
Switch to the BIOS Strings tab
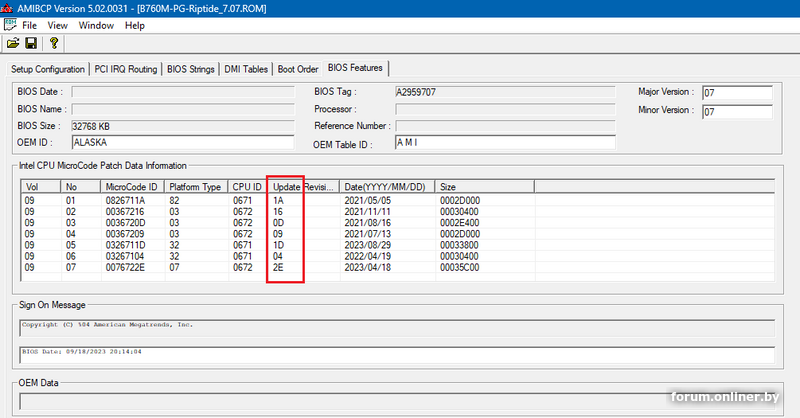tap(190, 69)
